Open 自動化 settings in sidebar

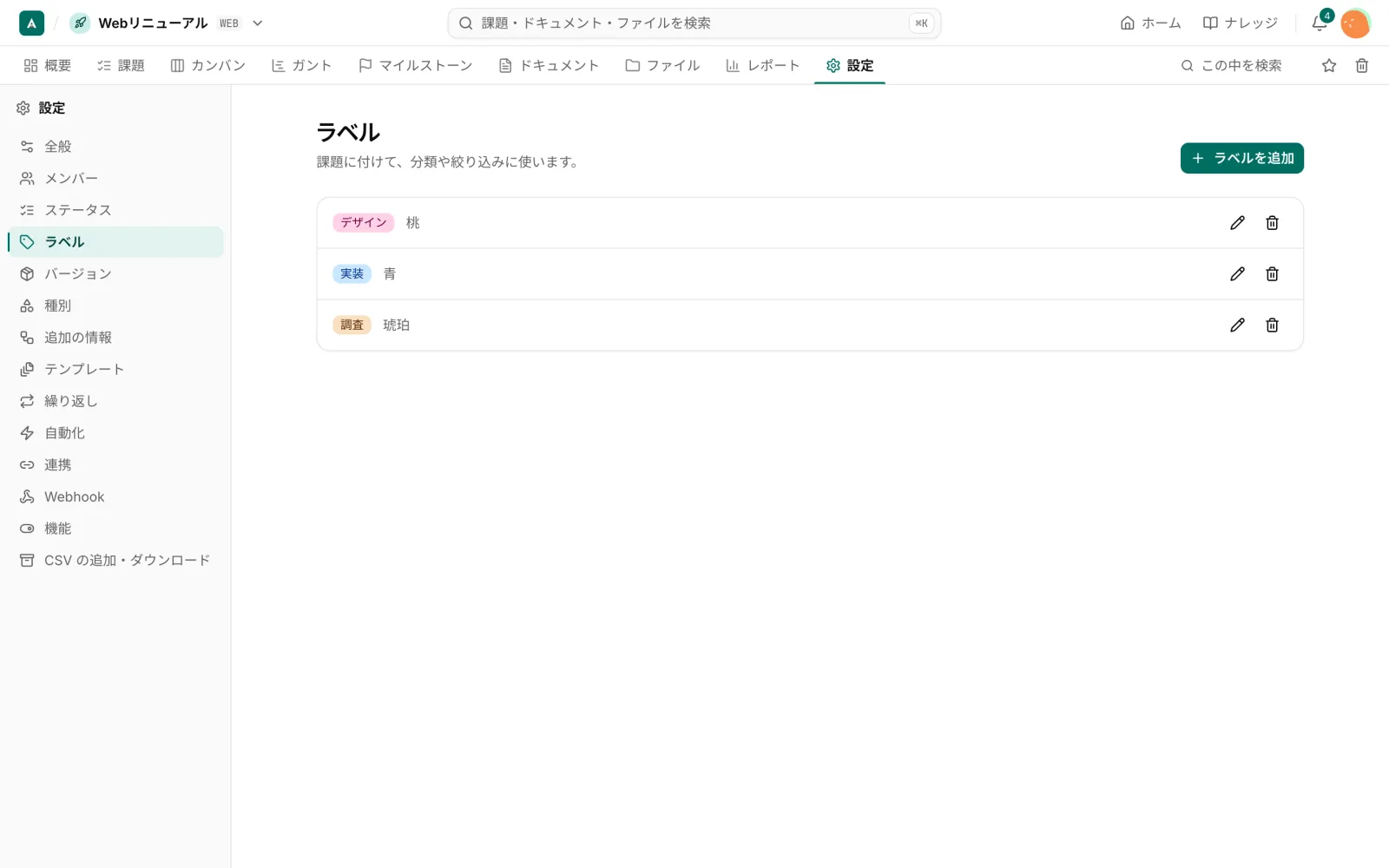[115, 433]
